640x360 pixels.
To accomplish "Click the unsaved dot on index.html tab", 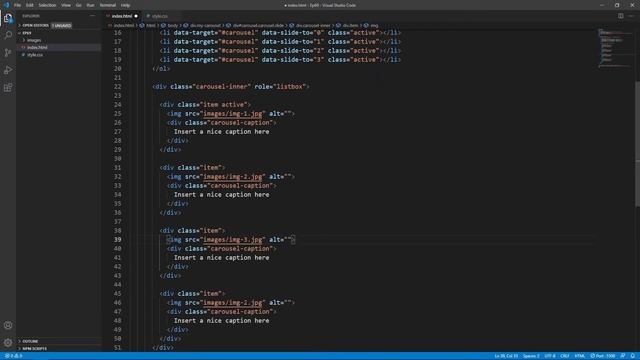I will 136,16.
